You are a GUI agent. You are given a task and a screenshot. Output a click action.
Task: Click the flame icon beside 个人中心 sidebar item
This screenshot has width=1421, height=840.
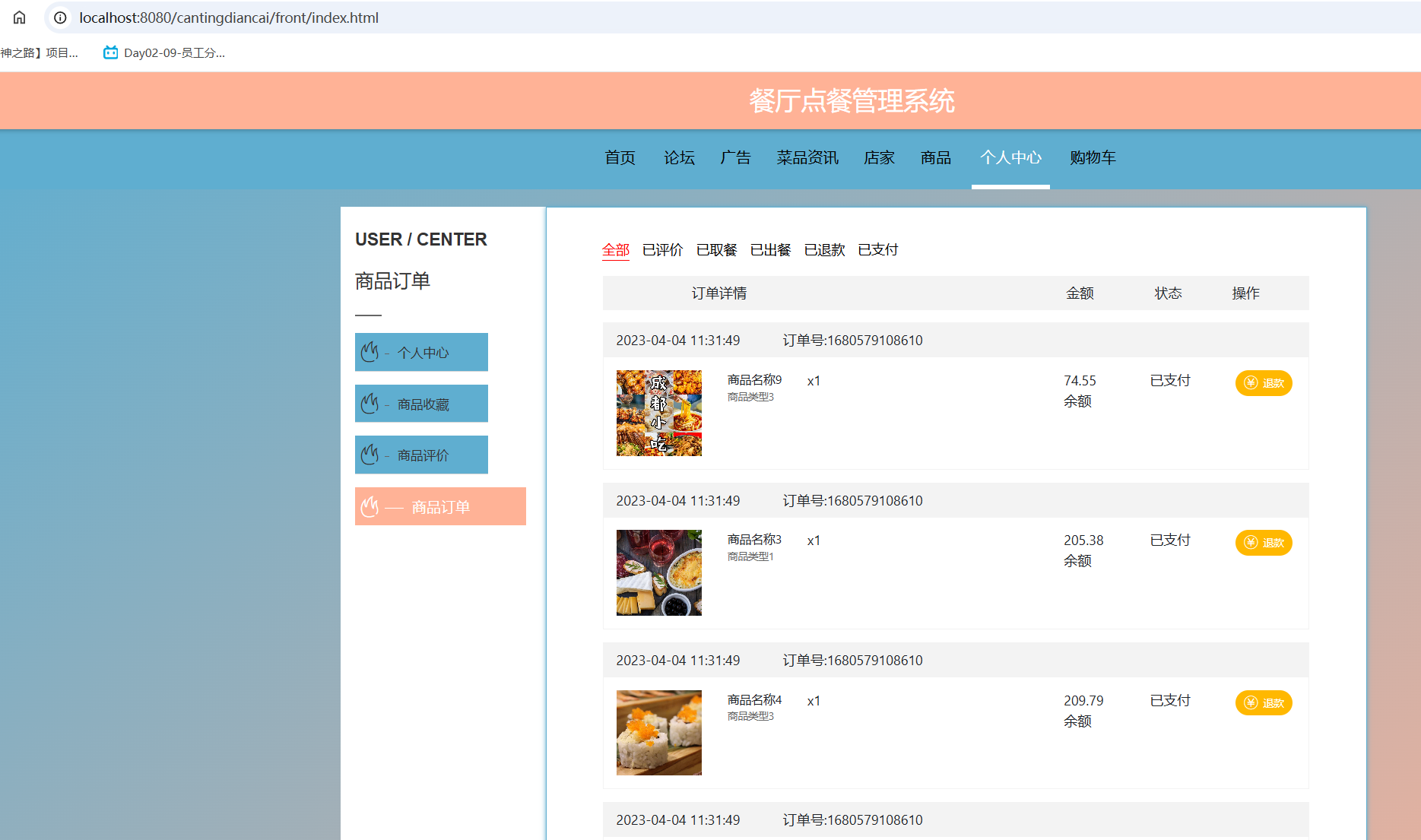(x=370, y=351)
